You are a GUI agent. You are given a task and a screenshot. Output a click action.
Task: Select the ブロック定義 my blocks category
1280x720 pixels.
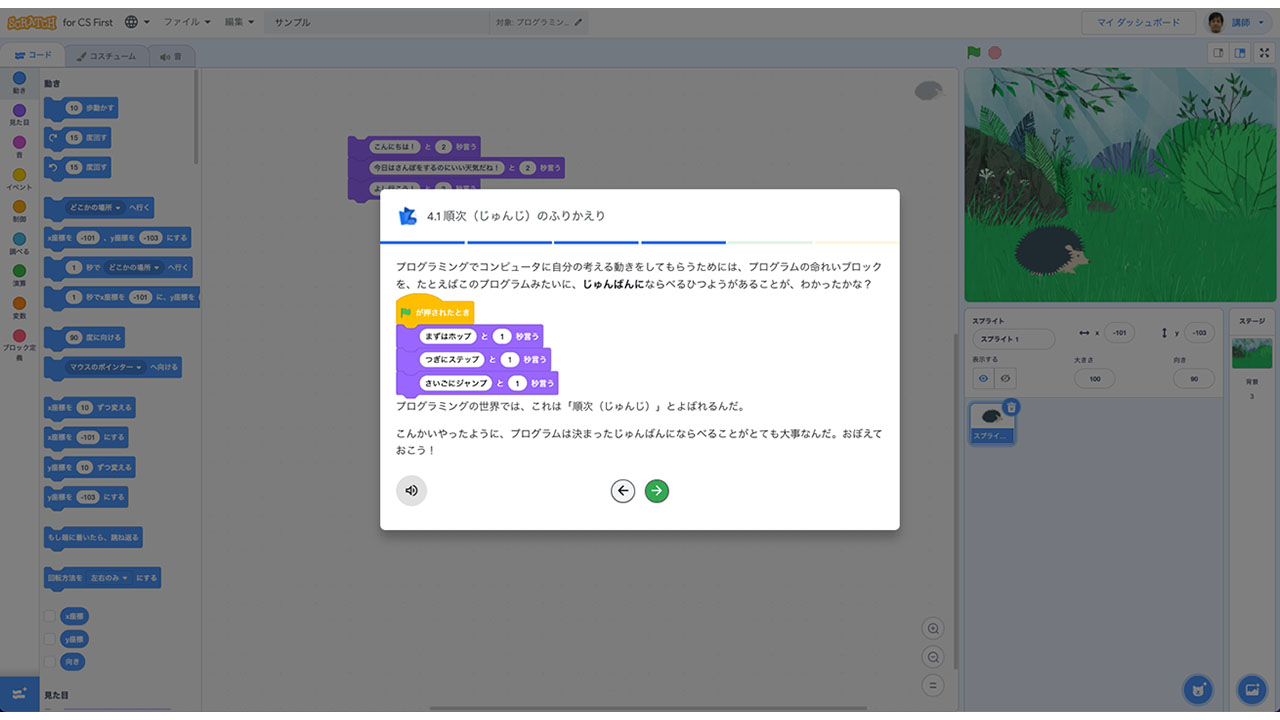(19, 344)
